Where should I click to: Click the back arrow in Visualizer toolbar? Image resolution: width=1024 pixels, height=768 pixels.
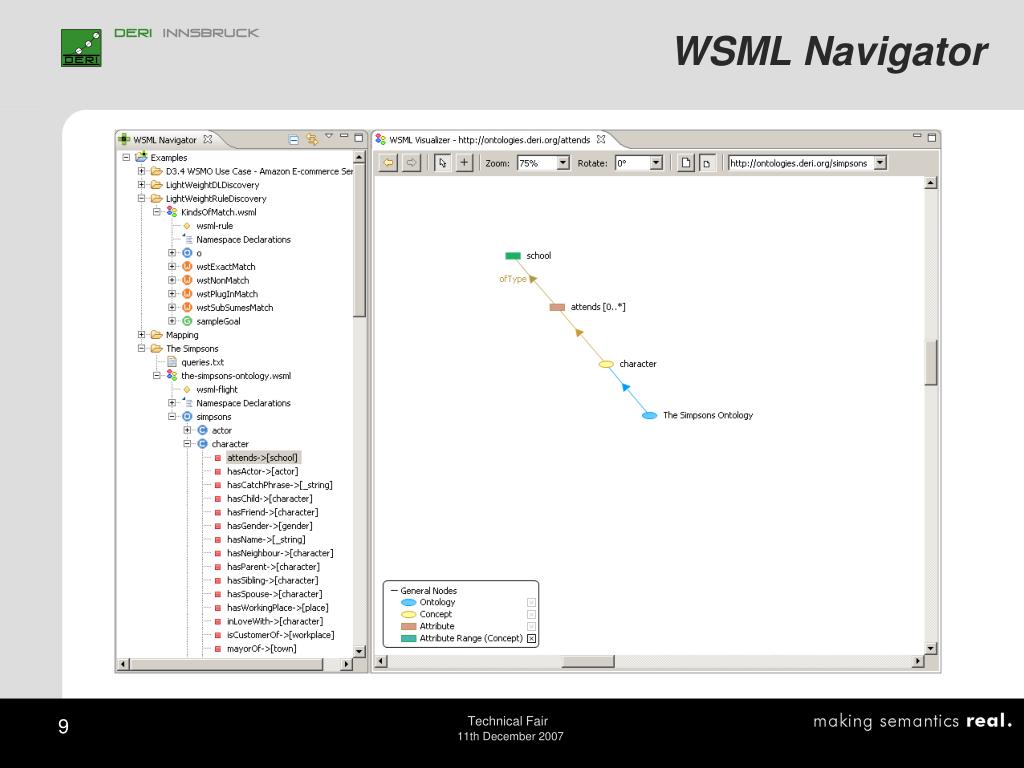389,163
